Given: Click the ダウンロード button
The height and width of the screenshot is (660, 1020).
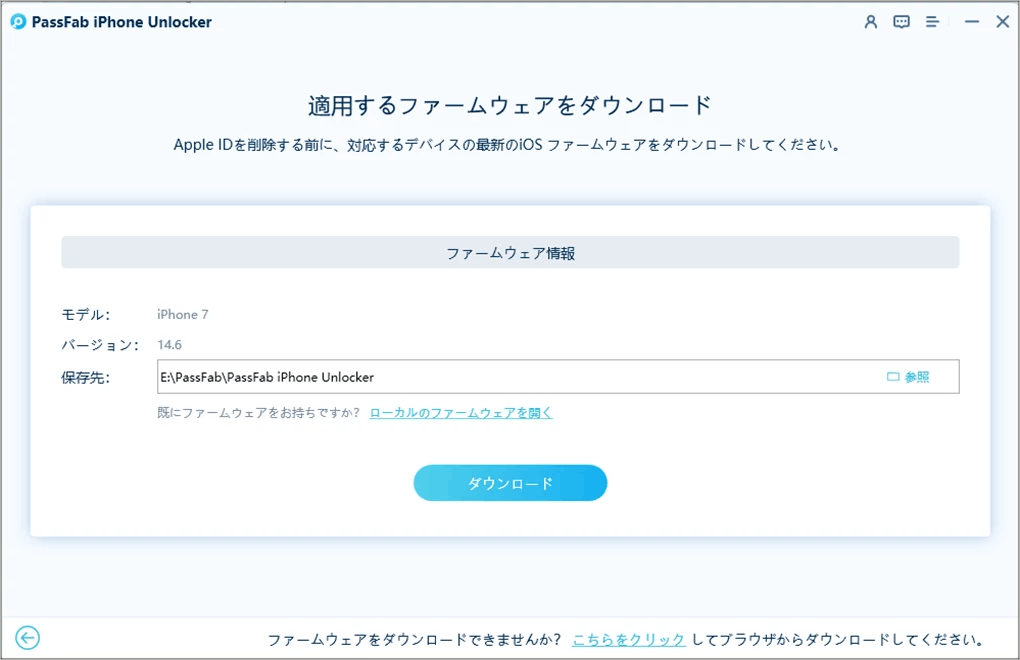Looking at the screenshot, I should (x=510, y=483).
